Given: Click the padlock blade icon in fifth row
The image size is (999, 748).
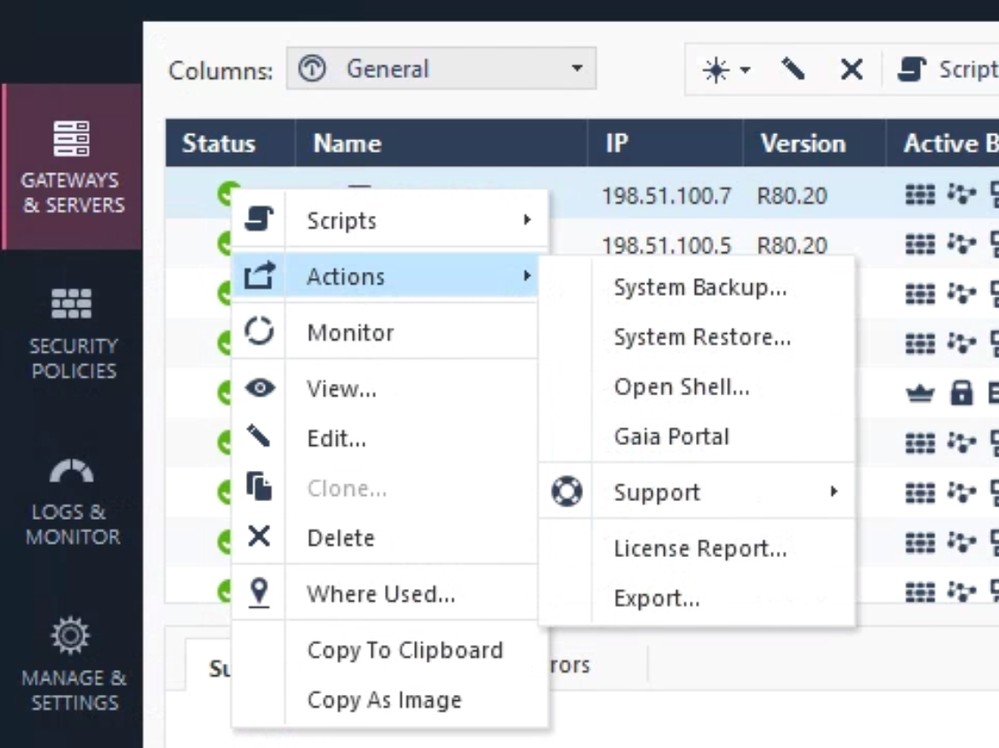Looking at the screenshot, I should point(961,393).
